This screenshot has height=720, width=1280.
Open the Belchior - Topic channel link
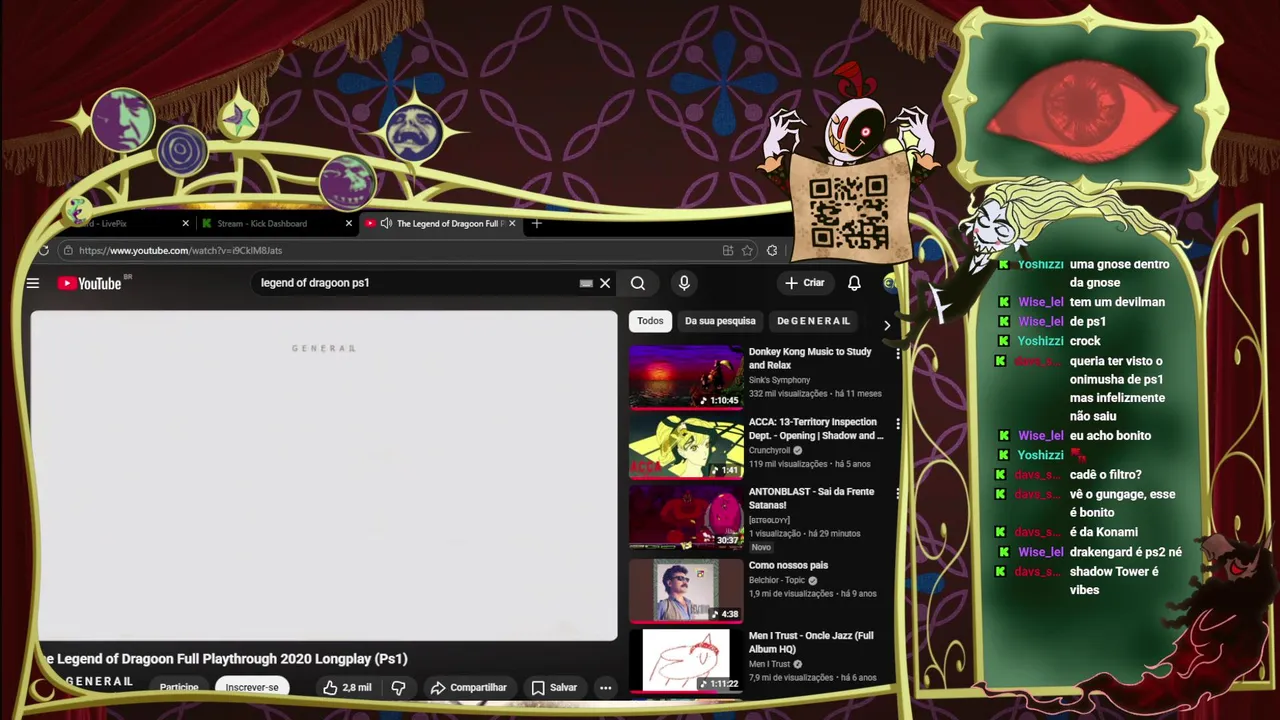(777, 580)
